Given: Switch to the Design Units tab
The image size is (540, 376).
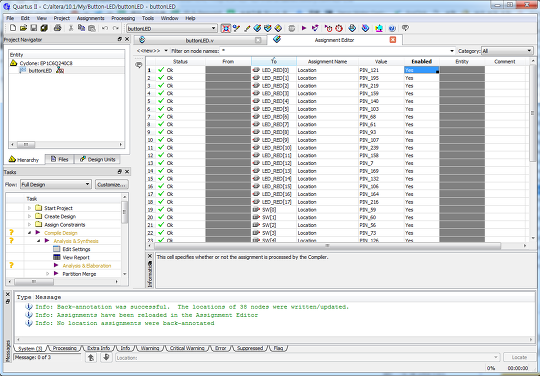Looking at the screenshot, I should [x=97, y=159].
